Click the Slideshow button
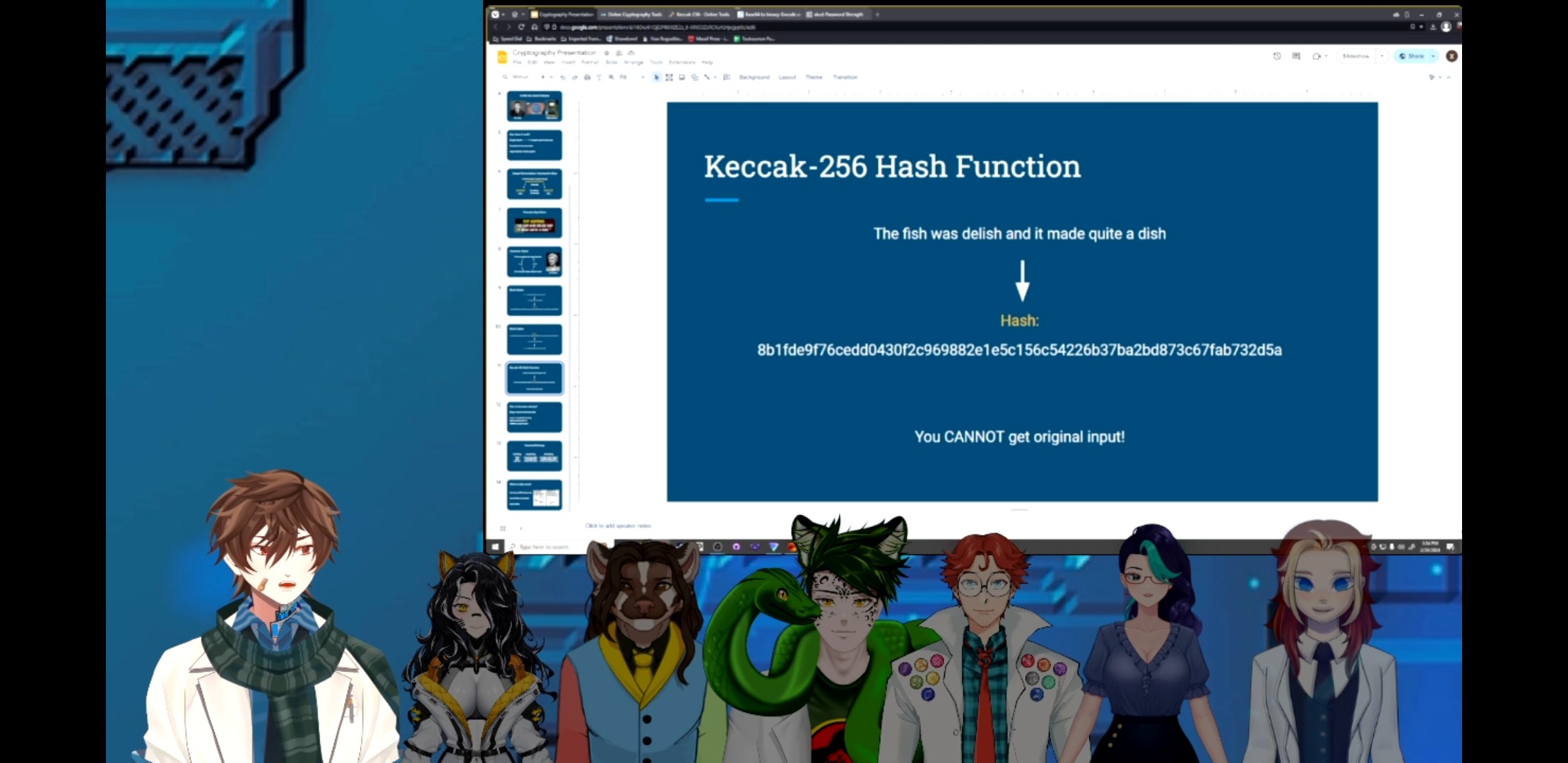 coord(1355,56)
